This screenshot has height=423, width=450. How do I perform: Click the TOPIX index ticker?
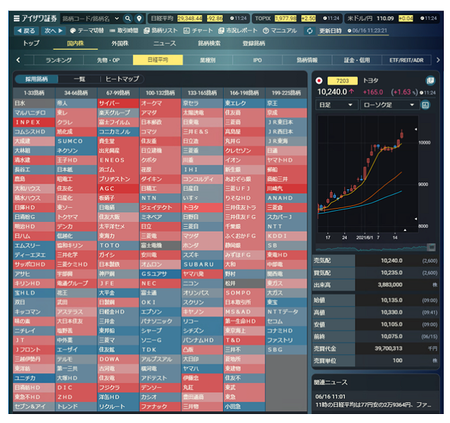(297, 18)
